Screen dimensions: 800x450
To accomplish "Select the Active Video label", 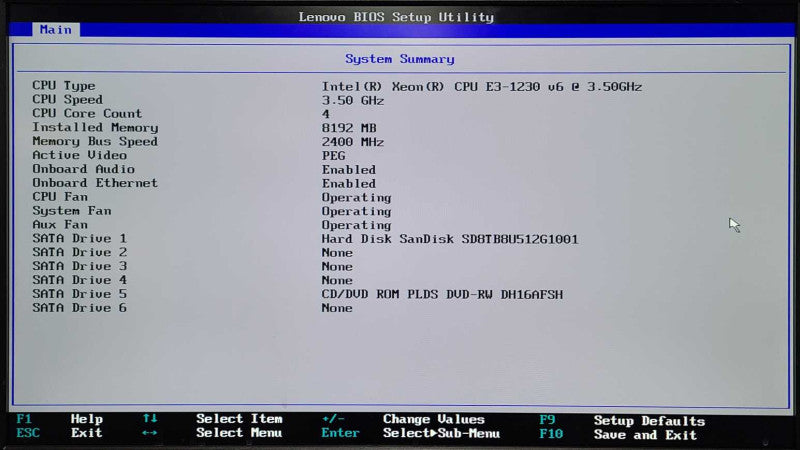I will (80, 155).
